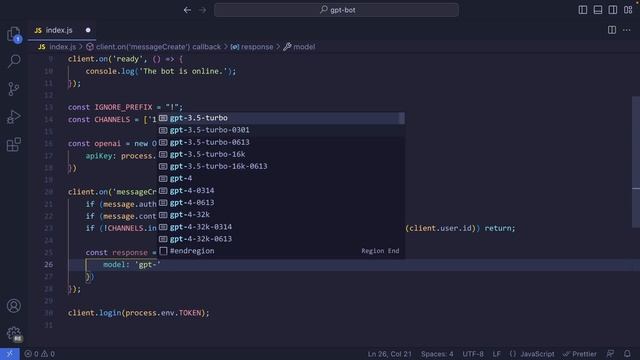This screenshot has width=640, height=360.
Task: Click on 'The bot is online.' string
Action: point(182,71)
